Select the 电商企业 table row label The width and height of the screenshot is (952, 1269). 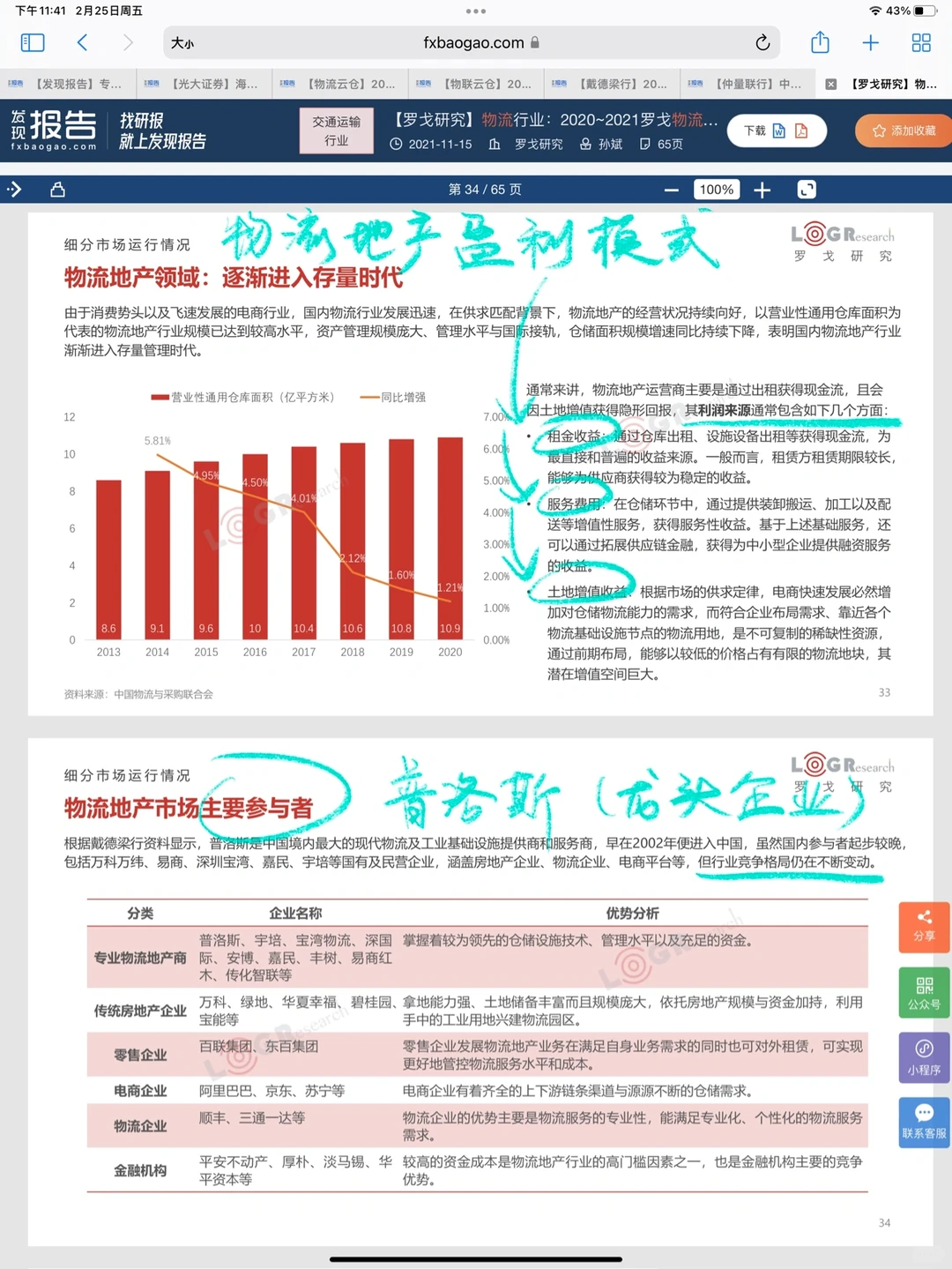pos(140,1091)
